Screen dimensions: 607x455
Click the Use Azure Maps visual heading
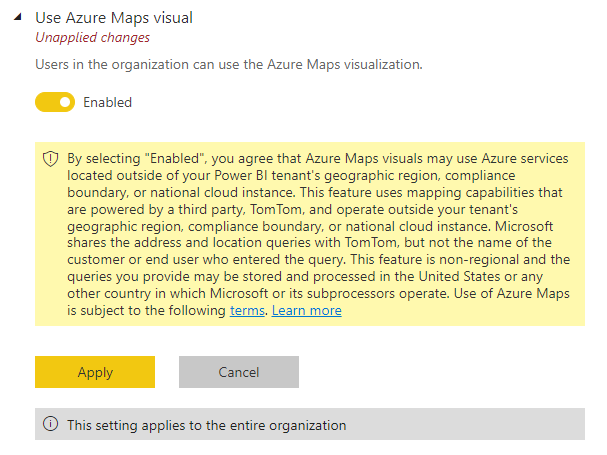(114, 18)
